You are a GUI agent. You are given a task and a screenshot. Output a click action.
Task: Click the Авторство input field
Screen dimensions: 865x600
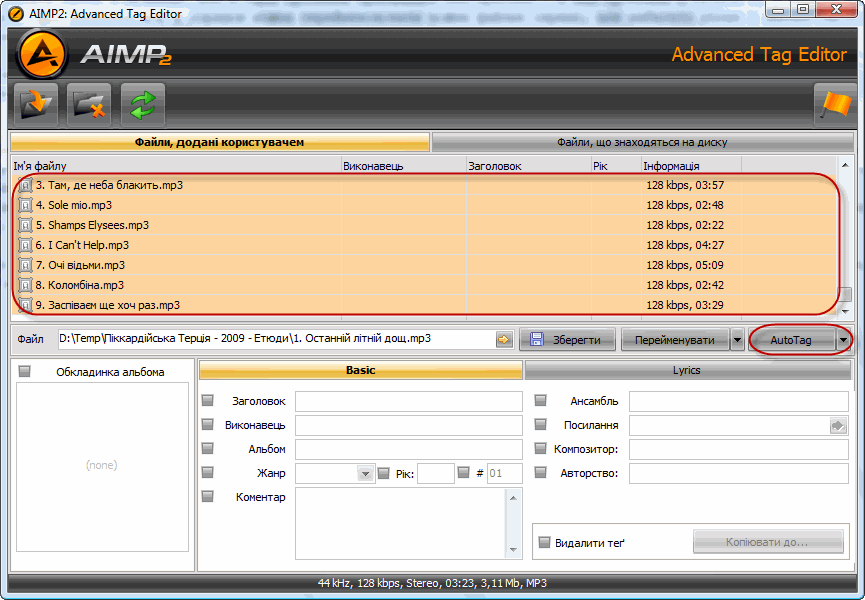pos(739,473)
